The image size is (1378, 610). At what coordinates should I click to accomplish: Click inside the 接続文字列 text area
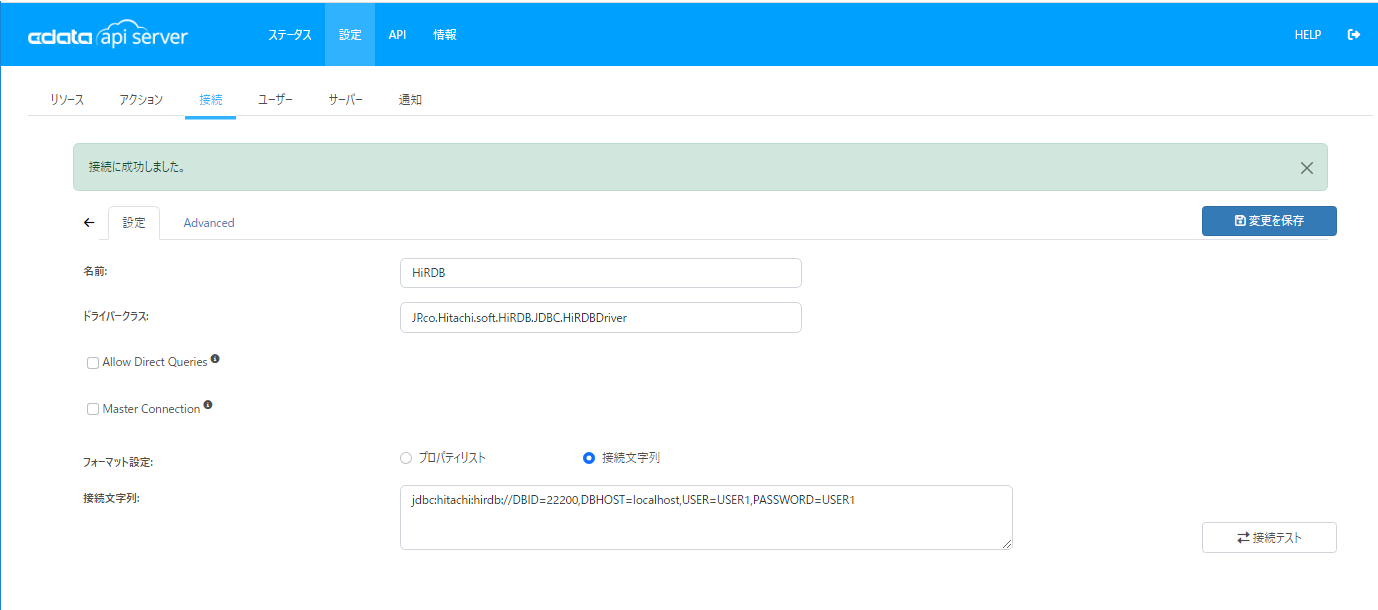pyautogui.click(x=706, y=518)
